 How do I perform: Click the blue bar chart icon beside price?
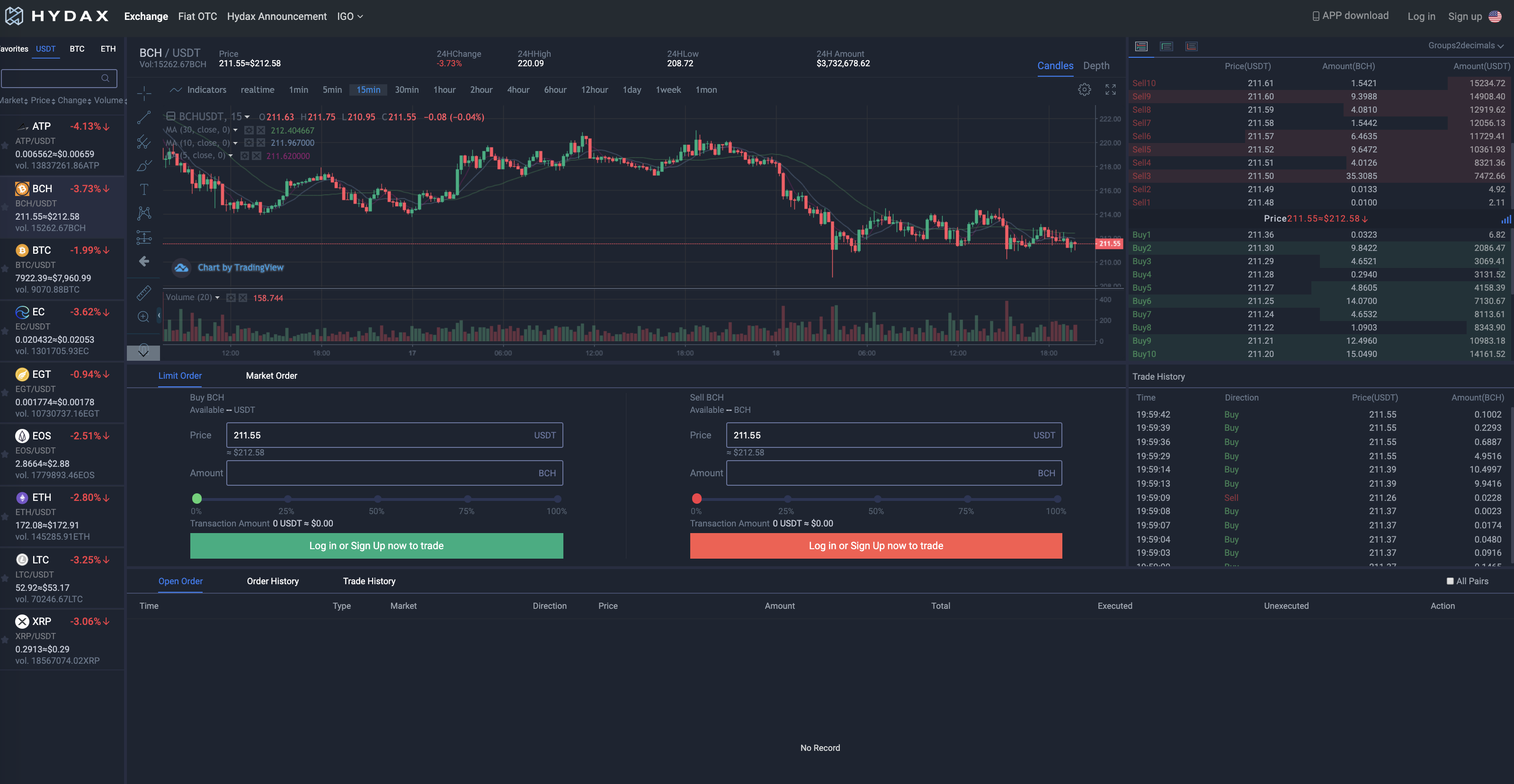tap(1506, 219)
